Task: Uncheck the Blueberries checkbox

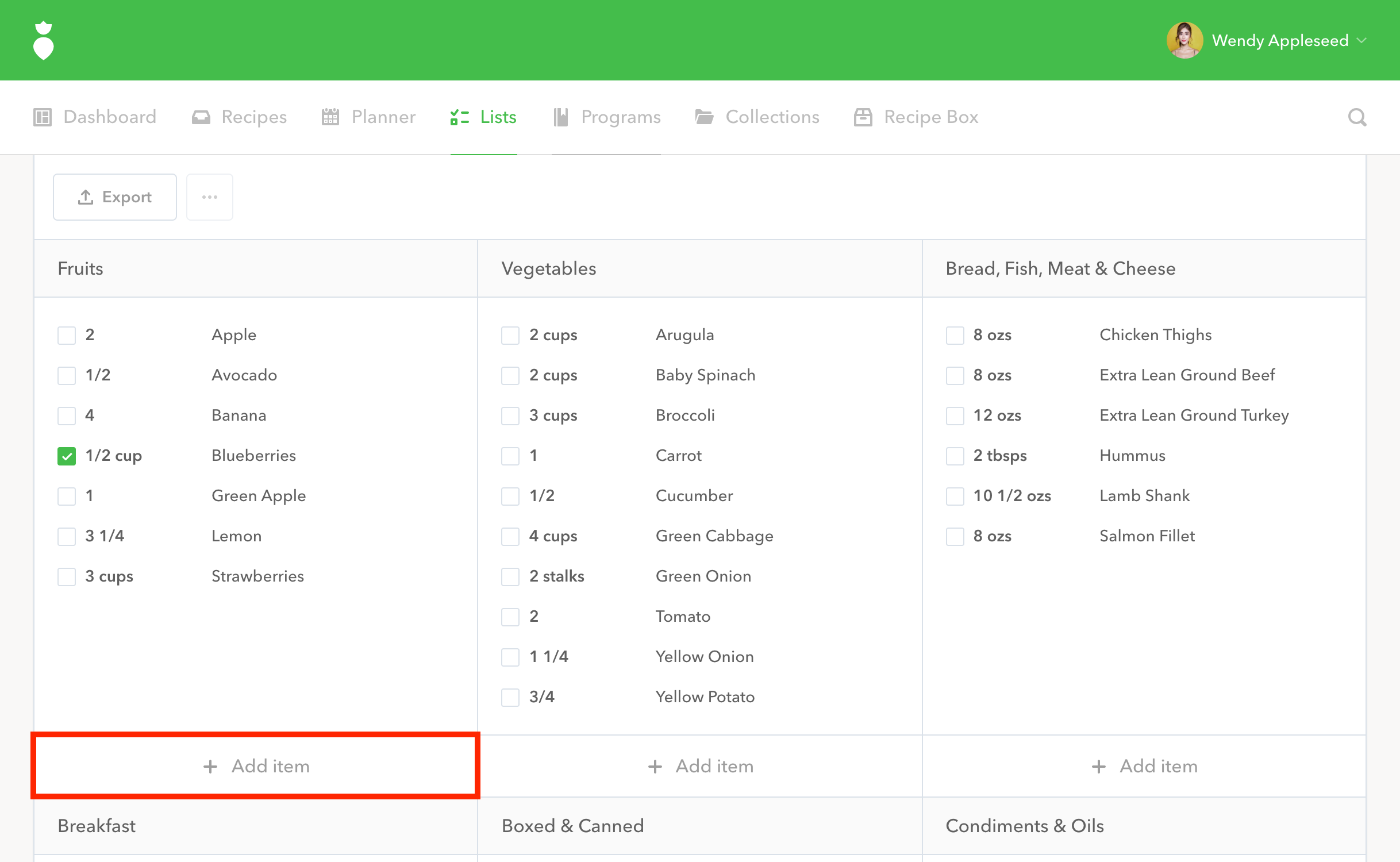Action: click(67, 456)
